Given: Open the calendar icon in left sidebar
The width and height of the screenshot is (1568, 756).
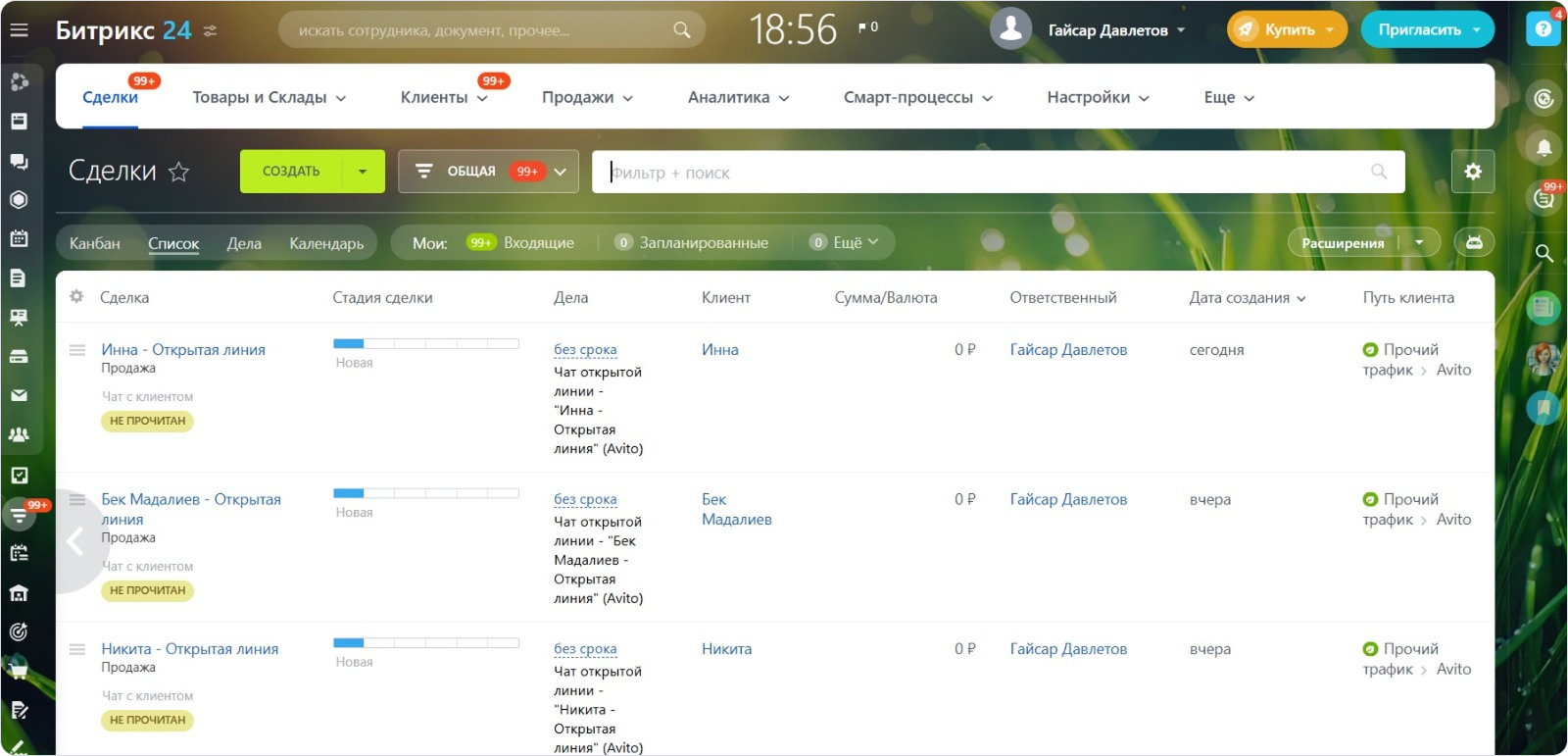Looking at the screenshot, I should point(19,238).
